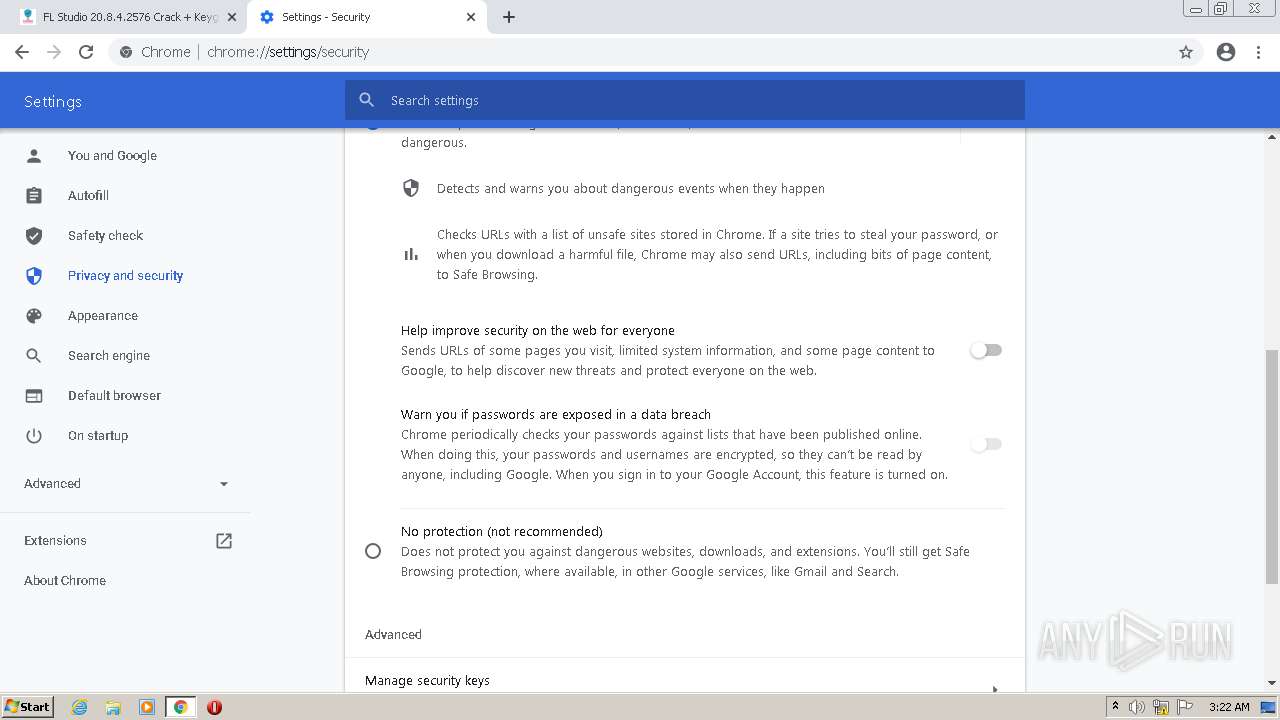Open On startup settings
1280x720 pixels.
pyautogui.click(x=98, y=435)
